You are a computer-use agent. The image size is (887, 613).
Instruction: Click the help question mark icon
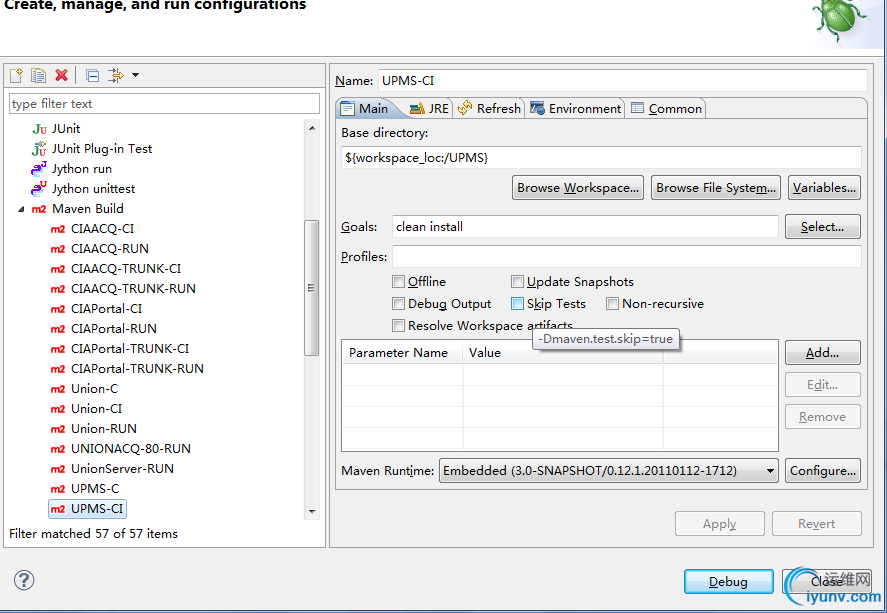point(24,580)
